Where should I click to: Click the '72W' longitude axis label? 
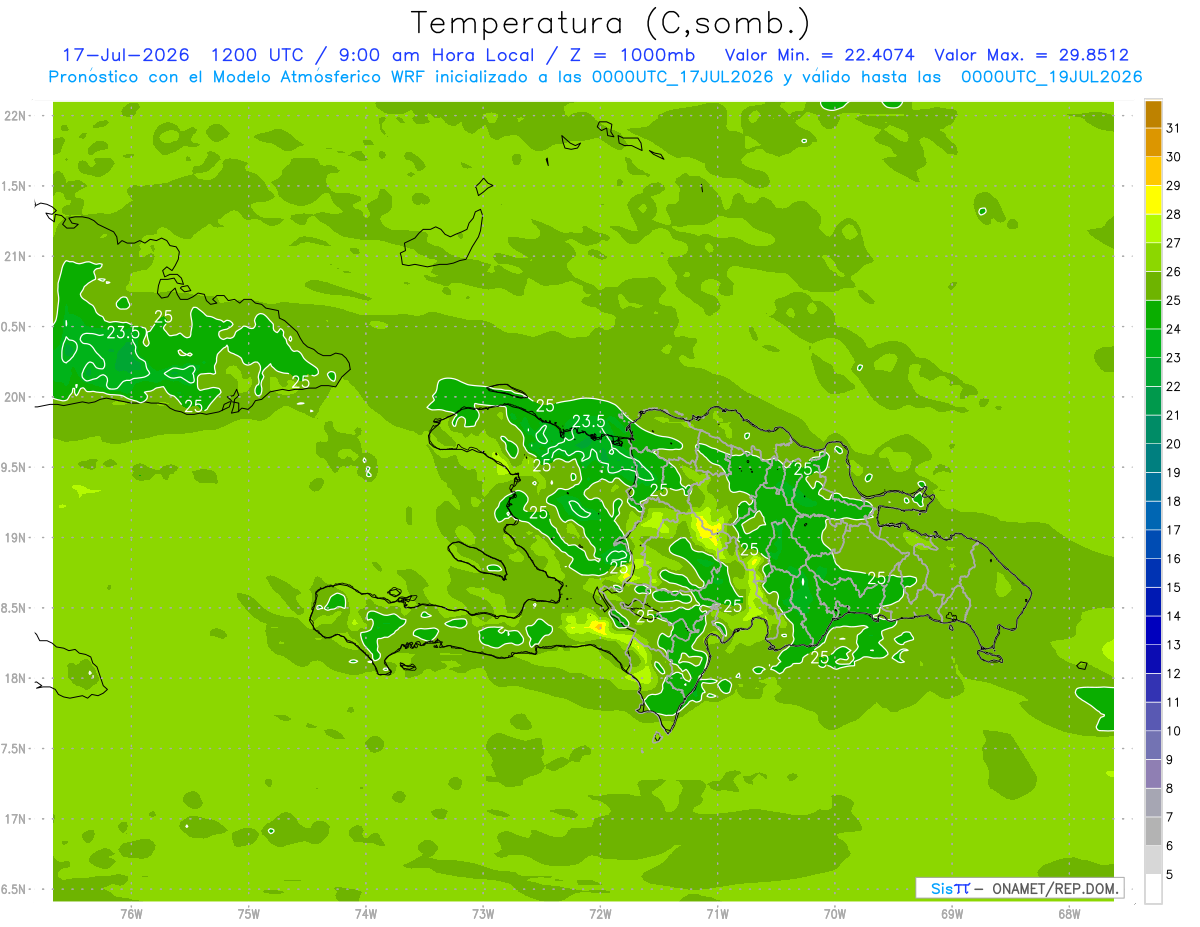pos(600,913)
